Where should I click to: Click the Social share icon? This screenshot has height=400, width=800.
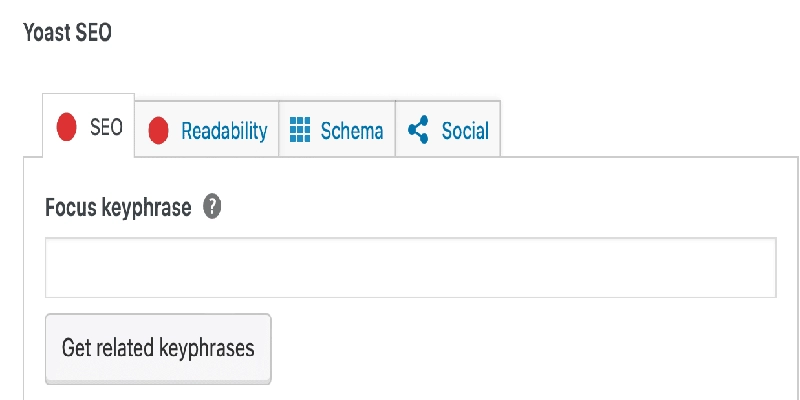(418, 130)
